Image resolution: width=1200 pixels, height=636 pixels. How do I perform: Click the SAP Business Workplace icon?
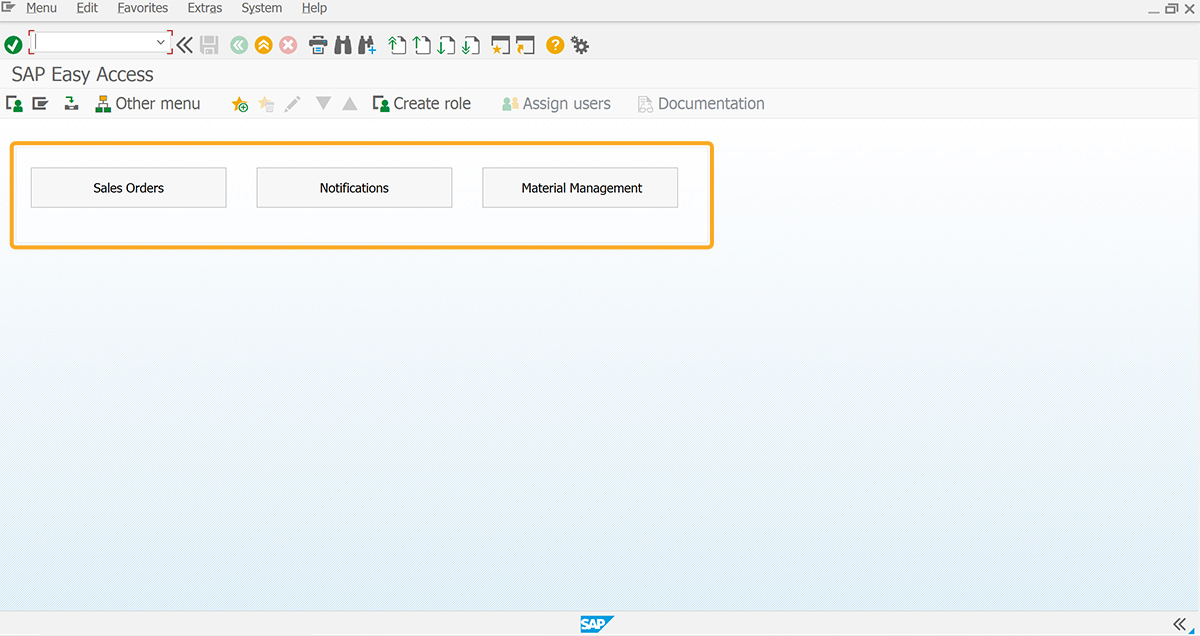pyautogui.click(x=71, y=103)
